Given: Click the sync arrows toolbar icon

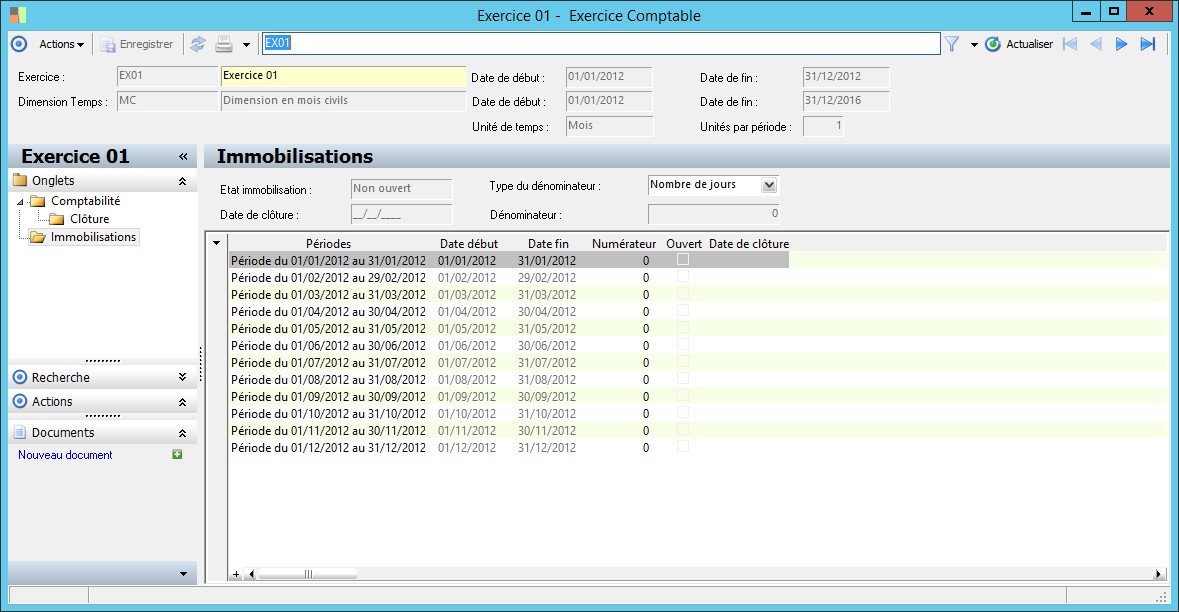Looking at the screenshot, I should tap(197, 44).
